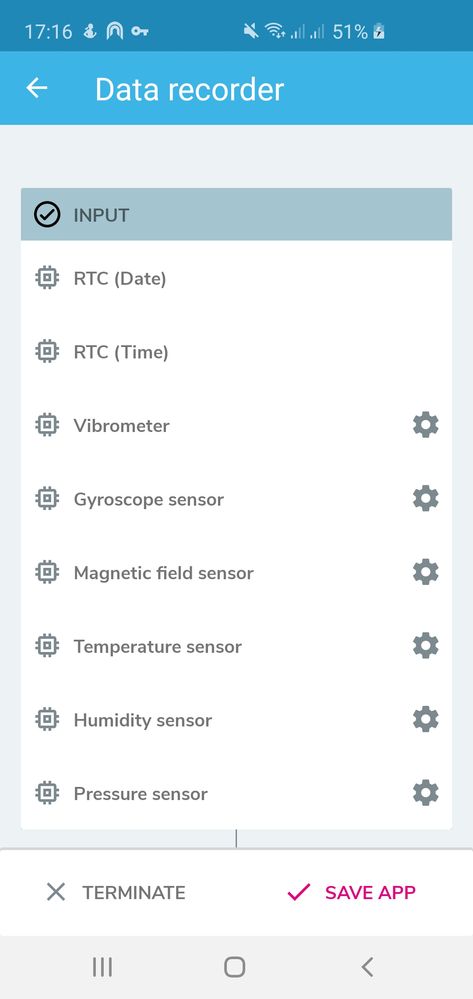Open Humidity sensor settings gear
Screen dimensions: 473x999
(x=425, y=719)
